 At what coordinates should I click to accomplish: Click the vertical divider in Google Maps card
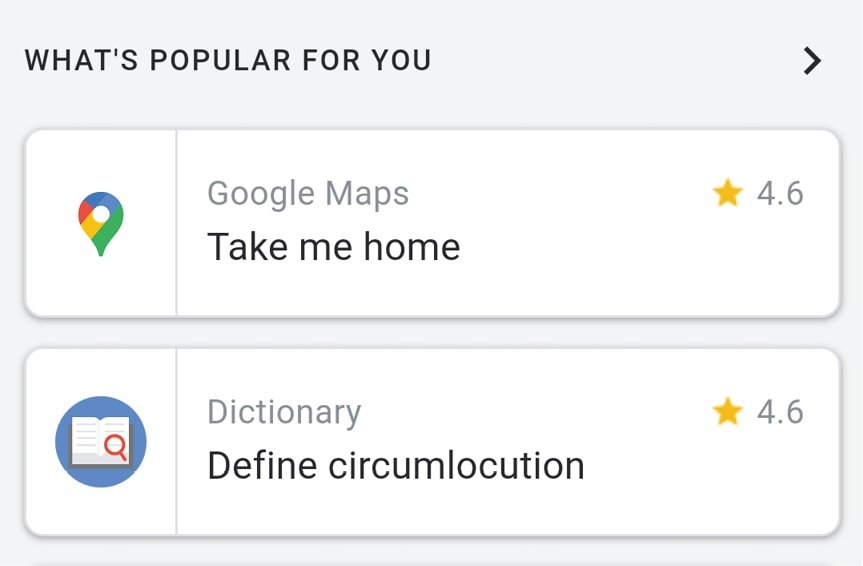[x=176, y=223]
